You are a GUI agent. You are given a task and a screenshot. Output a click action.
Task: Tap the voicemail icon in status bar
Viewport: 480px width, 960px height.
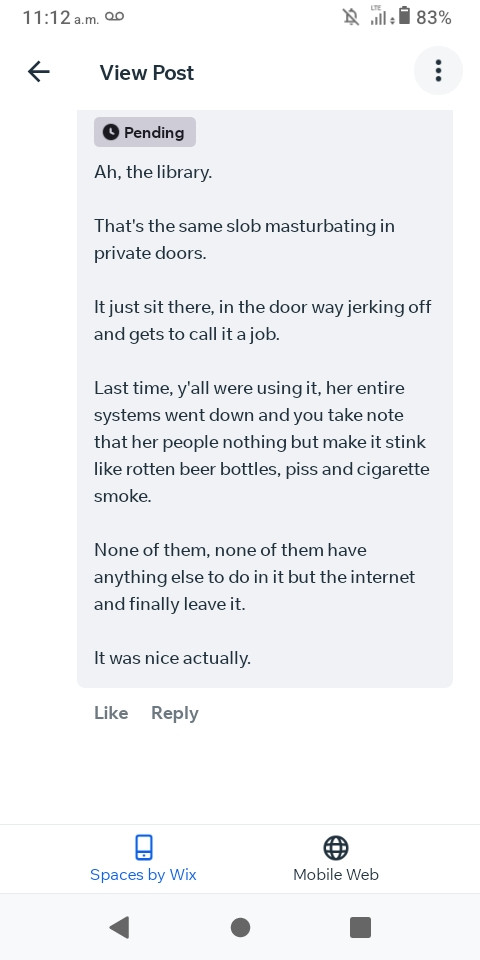pyautogui.click(x=114, y=17)
